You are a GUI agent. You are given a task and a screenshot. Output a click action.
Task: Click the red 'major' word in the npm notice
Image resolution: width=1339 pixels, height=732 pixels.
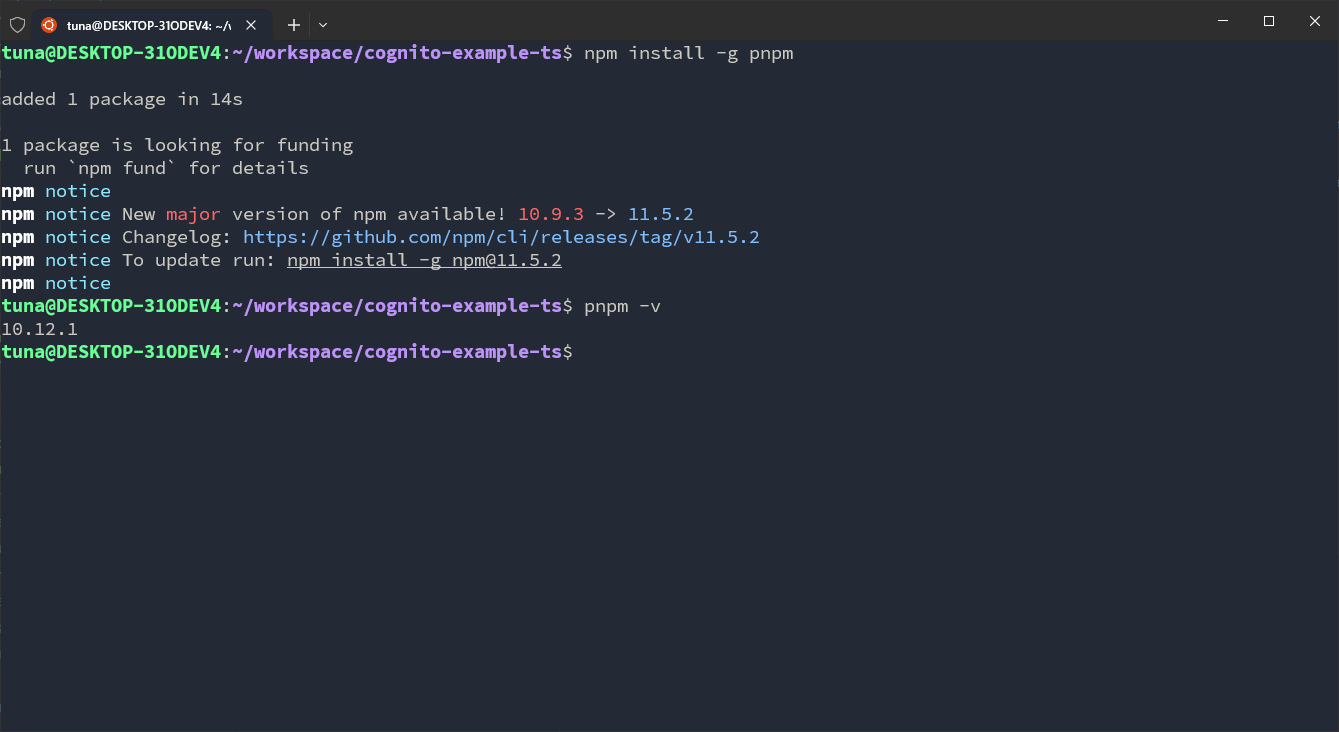[x=193, y=213]
